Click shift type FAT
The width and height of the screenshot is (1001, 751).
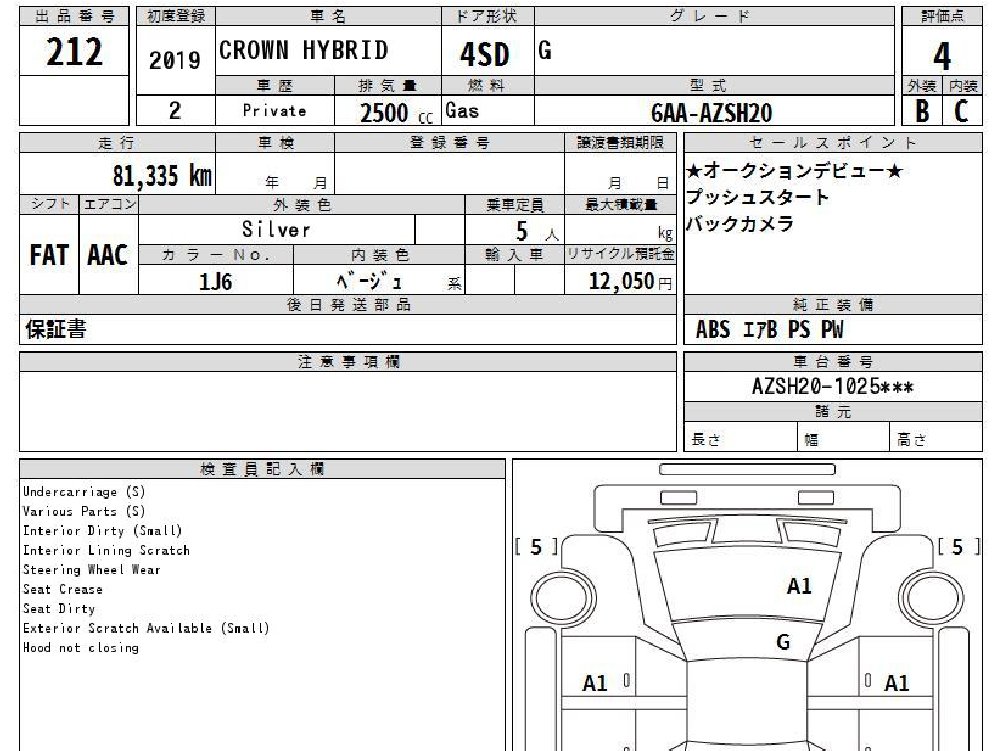point(49,255)
